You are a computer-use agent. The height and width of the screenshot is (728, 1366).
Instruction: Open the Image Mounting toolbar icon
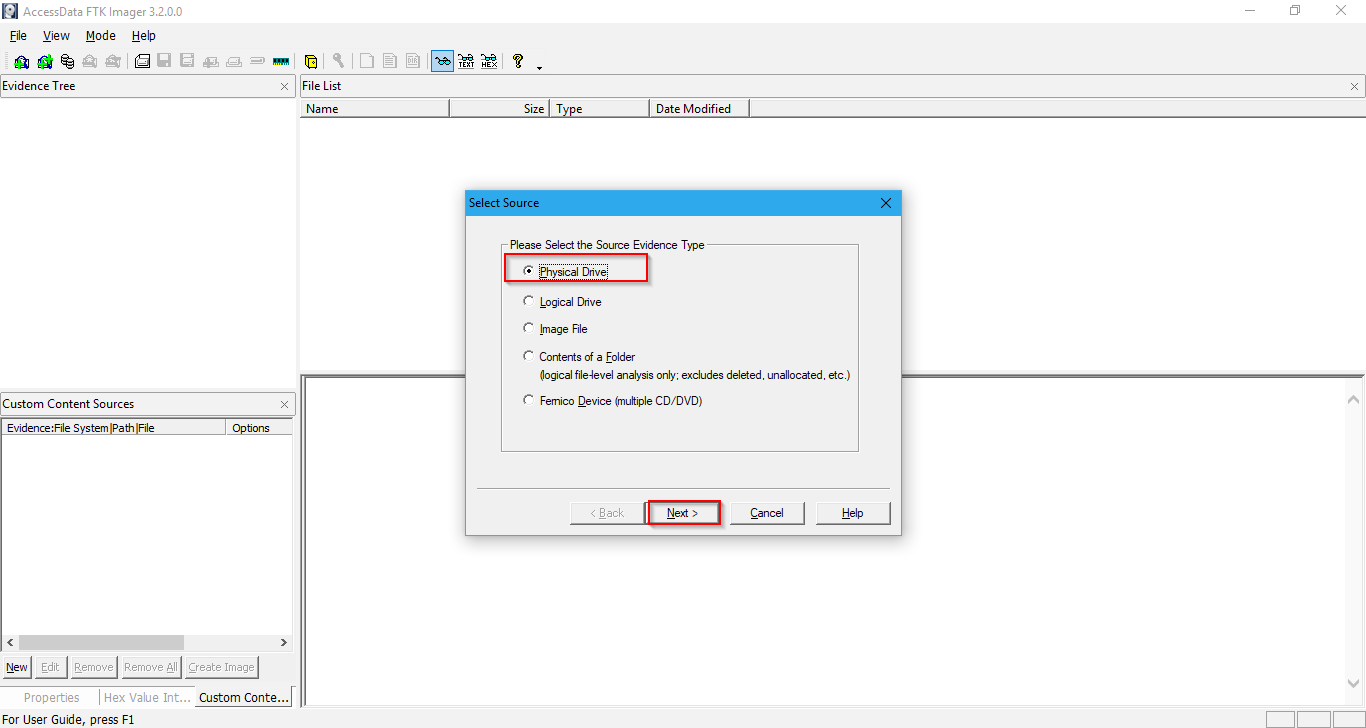(x=68, y=61)
